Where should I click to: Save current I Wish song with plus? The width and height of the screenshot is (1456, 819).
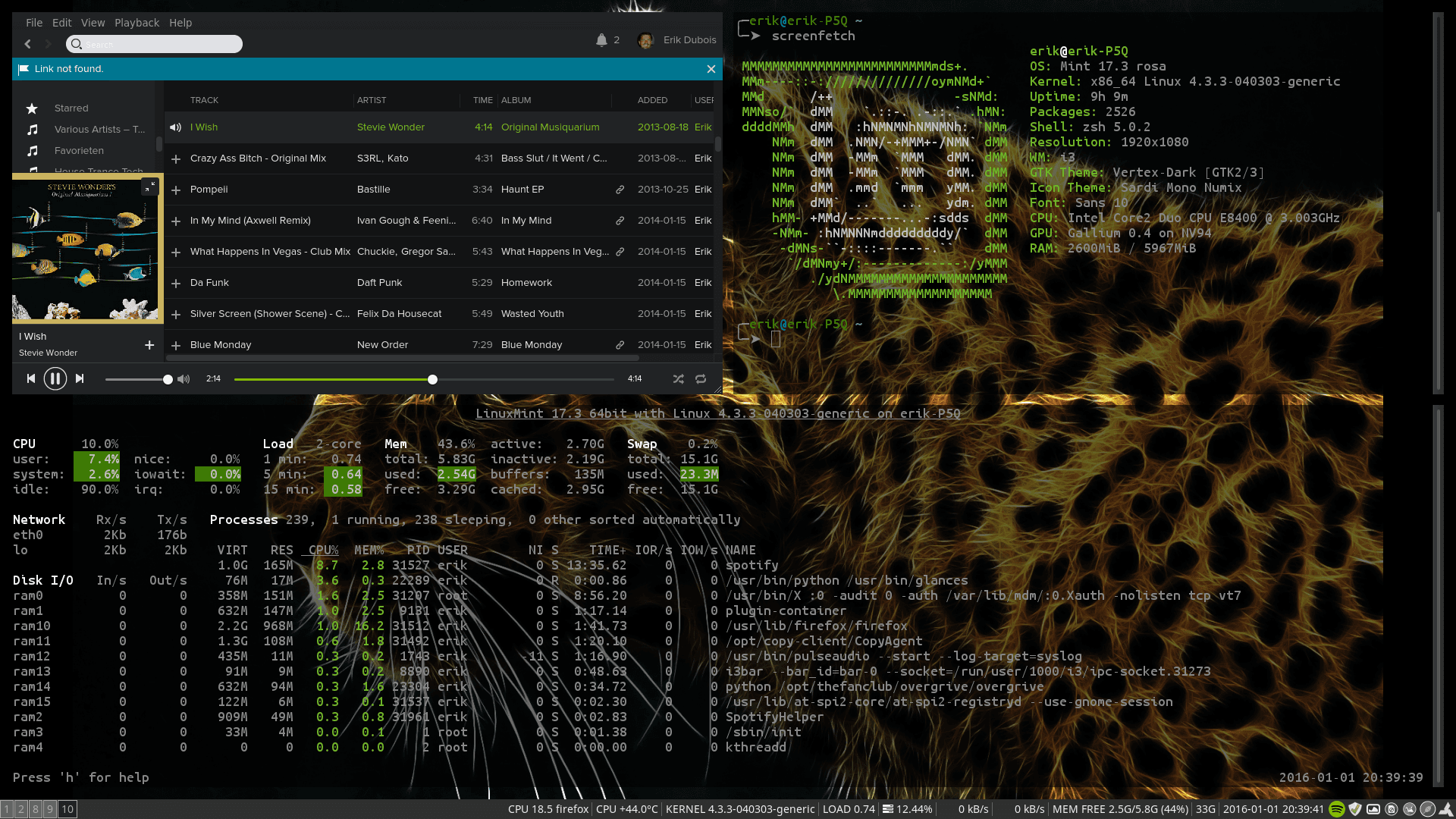point(149,345)
